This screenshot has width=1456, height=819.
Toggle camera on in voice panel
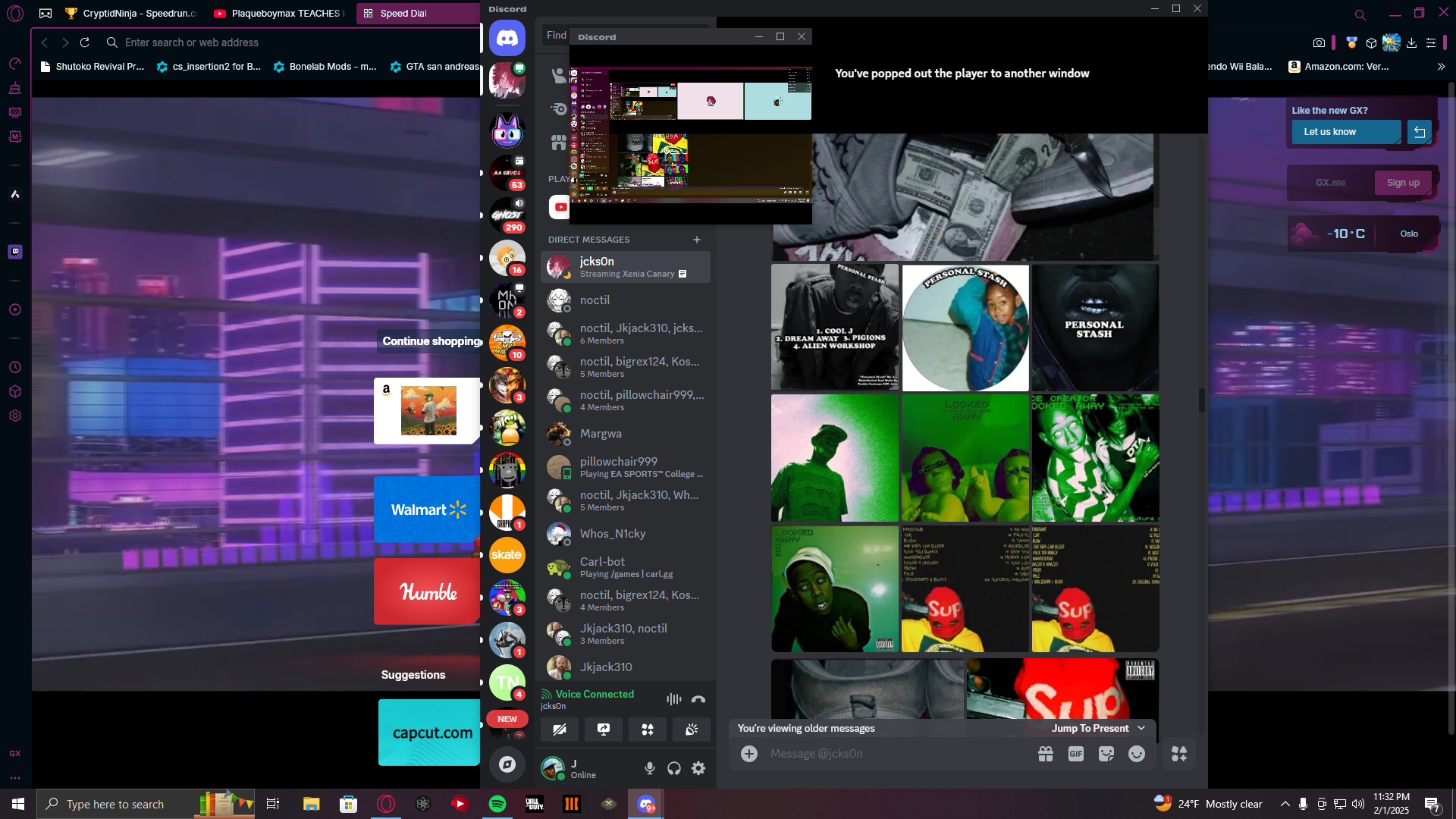(x=560, y=730)
